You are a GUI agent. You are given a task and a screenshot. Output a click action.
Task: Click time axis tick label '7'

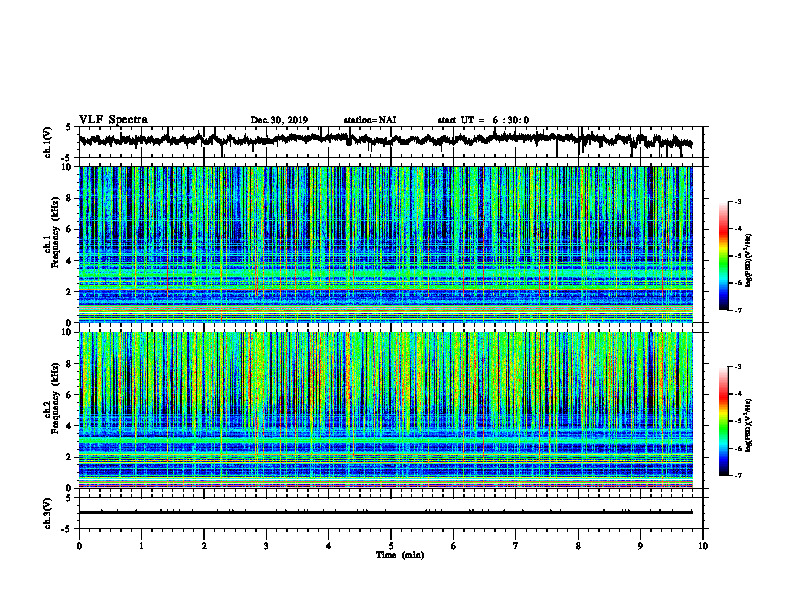coord(516,546)
